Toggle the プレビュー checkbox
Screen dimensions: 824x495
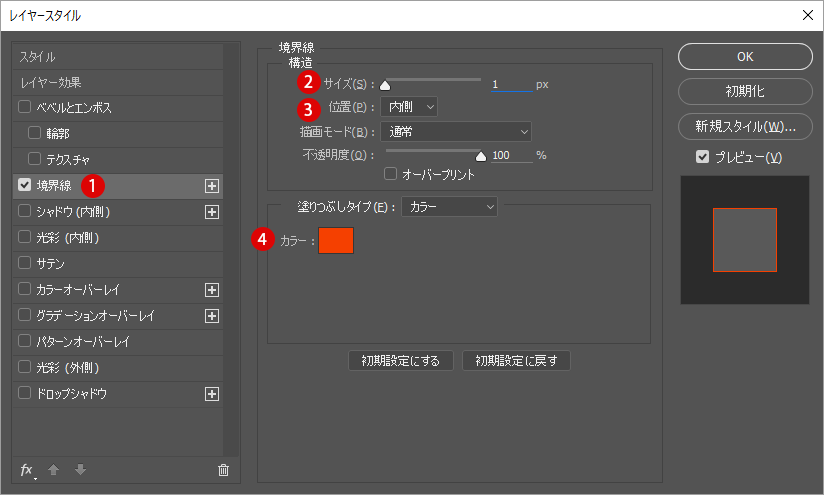click(x=702, y=157)
